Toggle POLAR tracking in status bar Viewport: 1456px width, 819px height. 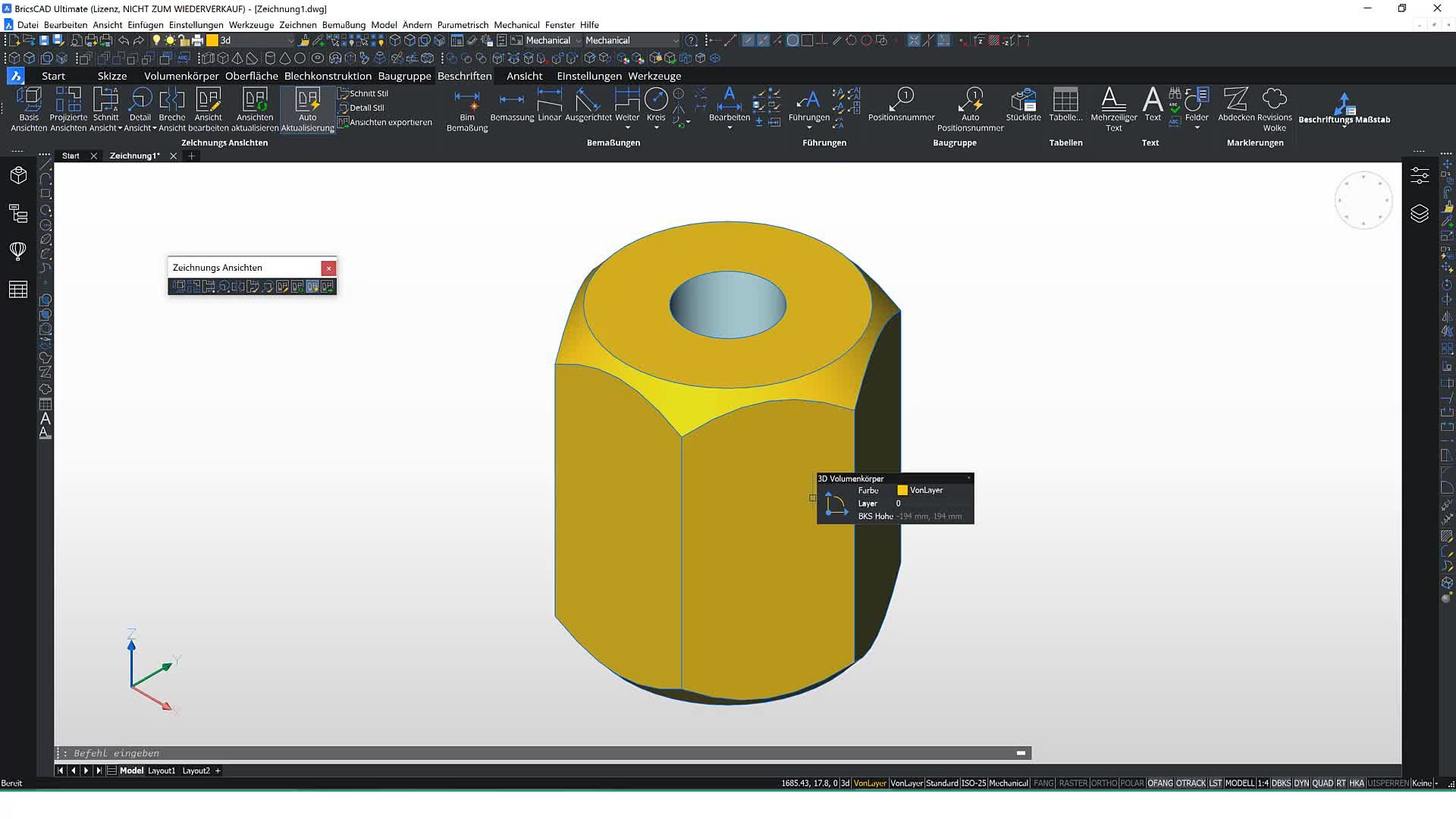tap(1132, 783)
